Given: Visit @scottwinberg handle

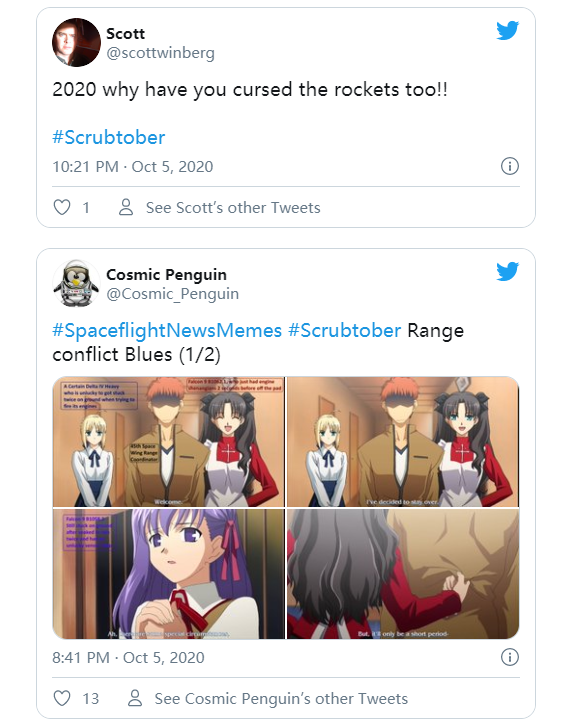Looking at the screenshot, I should tap(160, 53).
